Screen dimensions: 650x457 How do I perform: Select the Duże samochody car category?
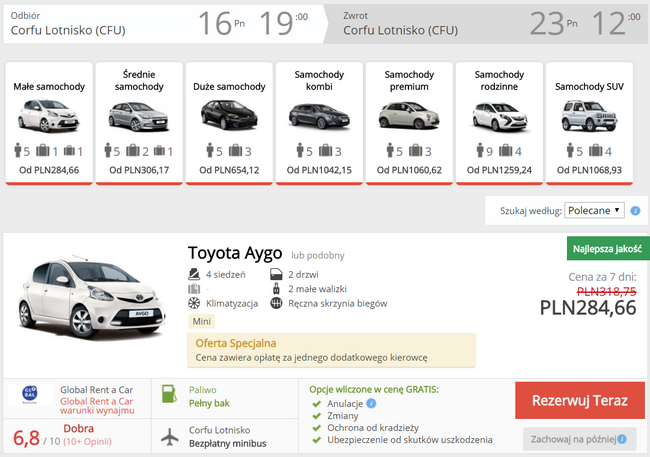(x=229, y=123)
